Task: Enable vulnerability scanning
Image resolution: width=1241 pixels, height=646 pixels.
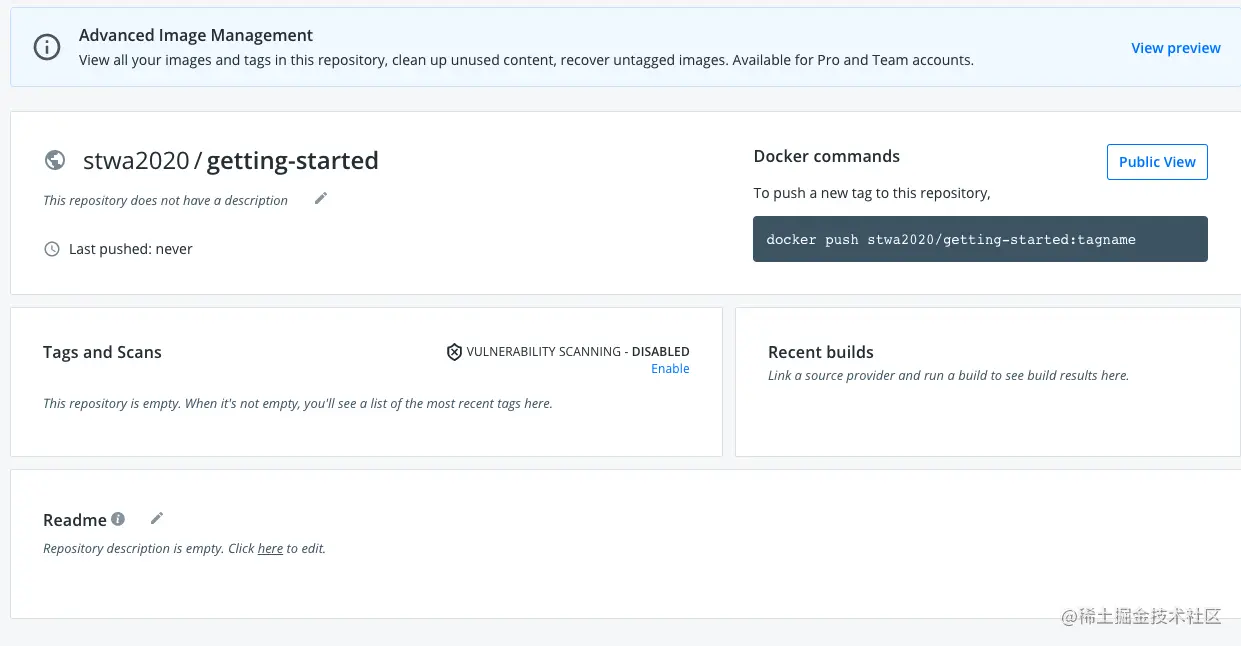Action: [670, 369]
